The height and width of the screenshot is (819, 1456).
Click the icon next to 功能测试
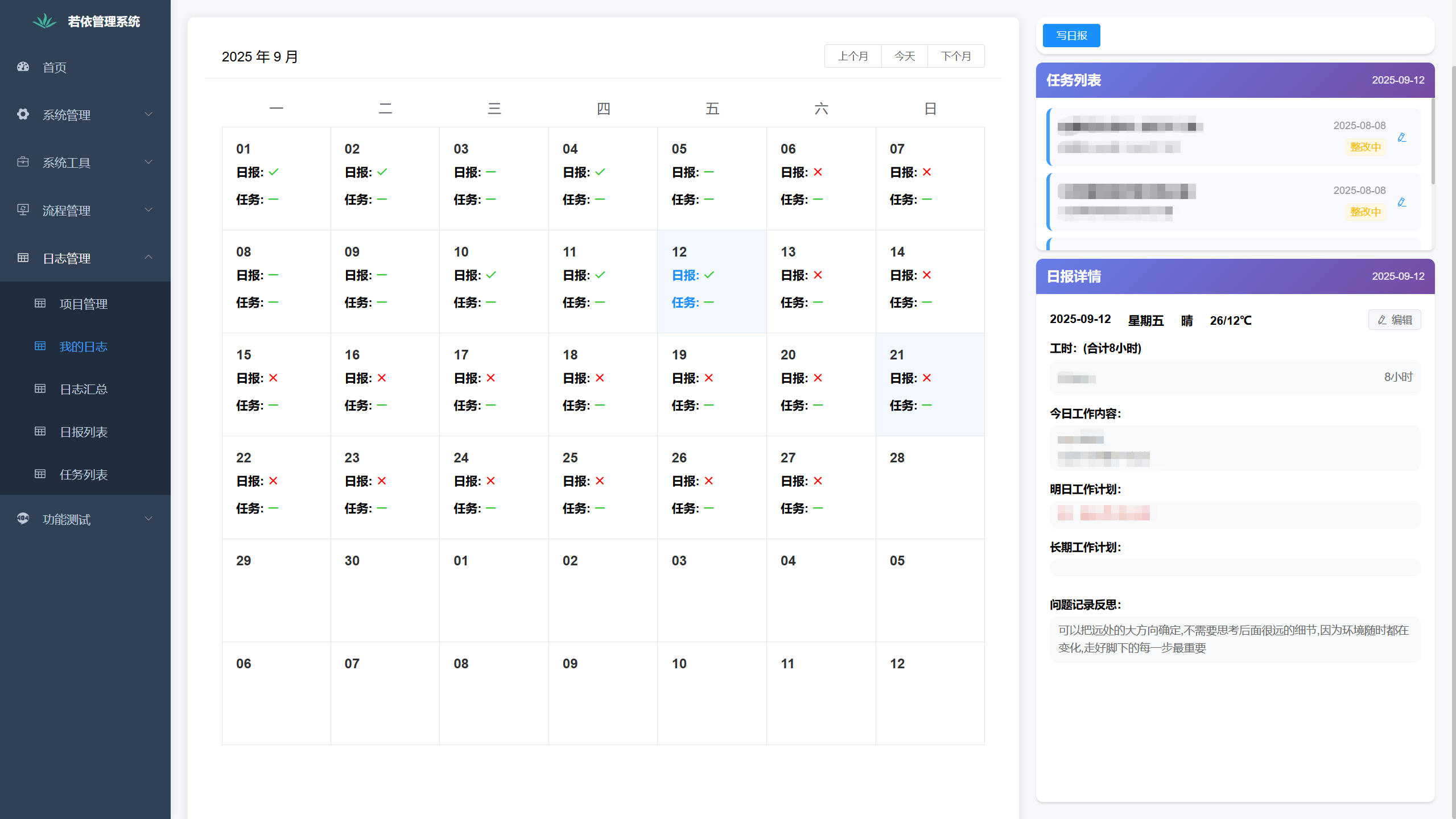coord(23,519)
